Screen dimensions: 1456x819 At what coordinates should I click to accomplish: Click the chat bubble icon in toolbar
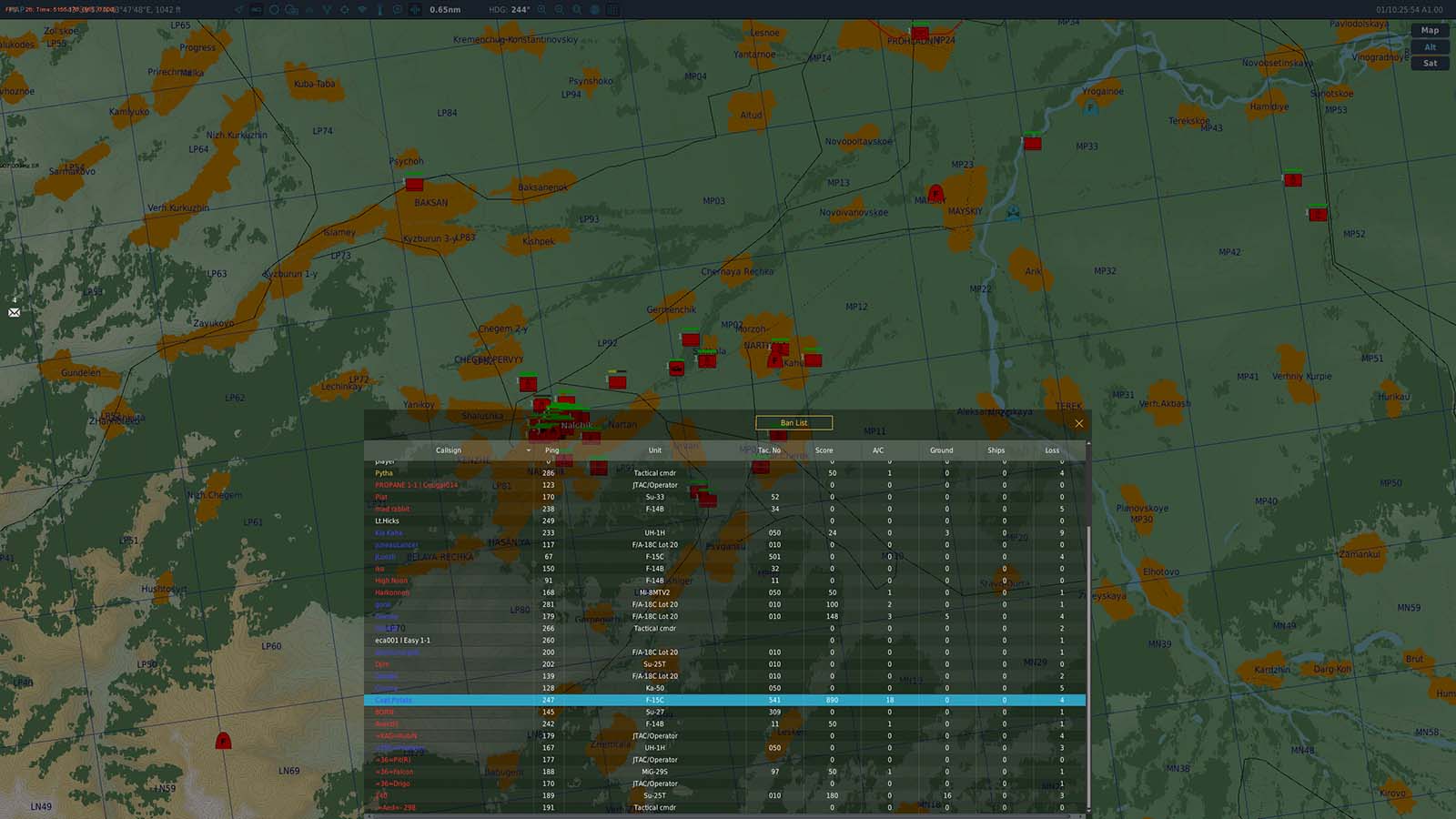coord(397,9)
